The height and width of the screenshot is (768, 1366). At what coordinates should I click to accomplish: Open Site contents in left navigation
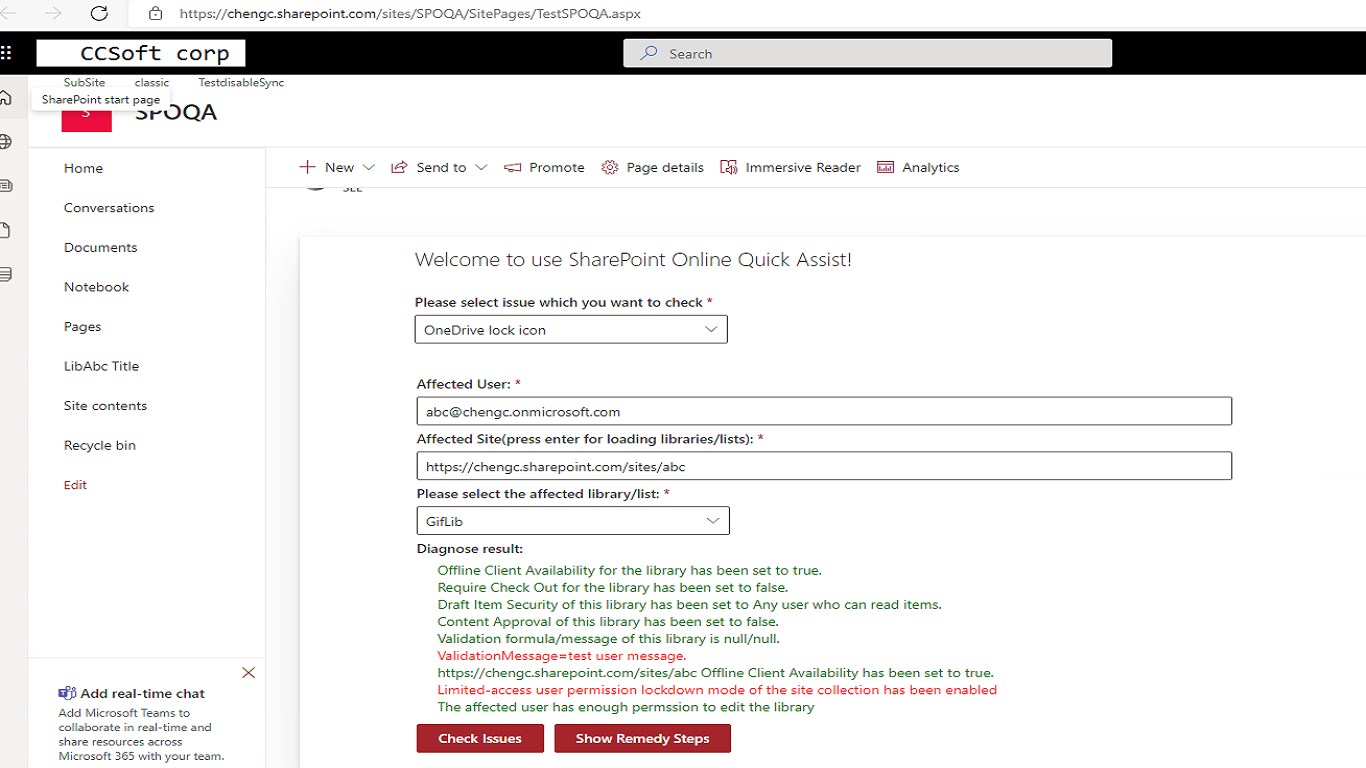pos(105,406)
